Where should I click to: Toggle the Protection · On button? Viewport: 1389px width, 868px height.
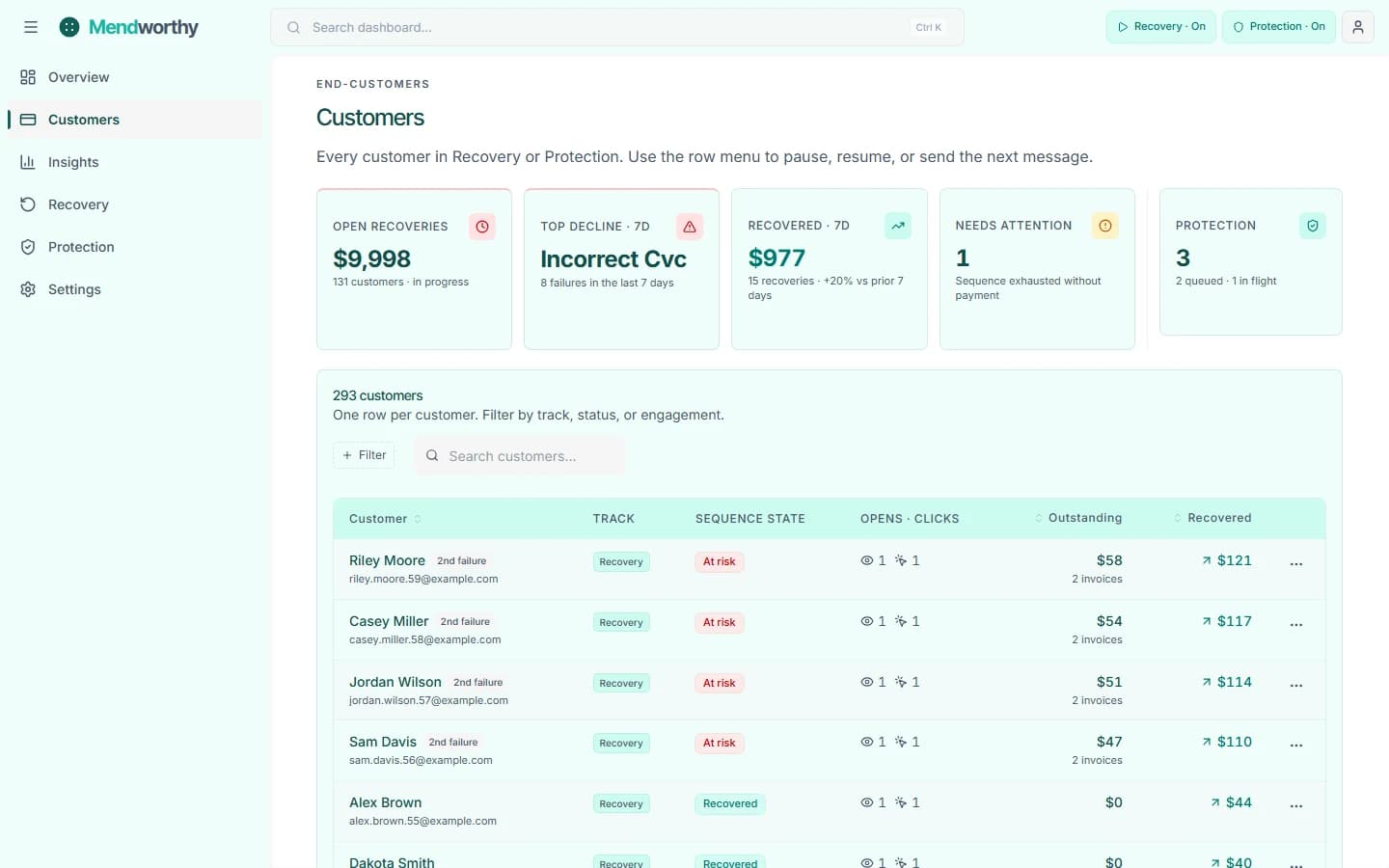[x=1279, y=27]
